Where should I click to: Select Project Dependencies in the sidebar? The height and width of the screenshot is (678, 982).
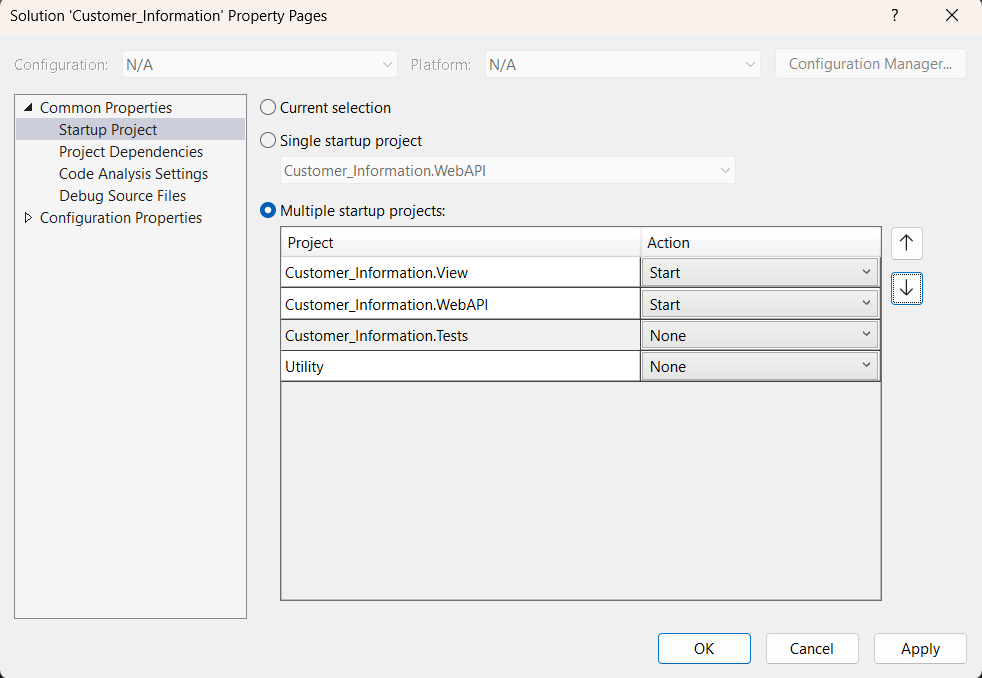[x=130, y=151]
